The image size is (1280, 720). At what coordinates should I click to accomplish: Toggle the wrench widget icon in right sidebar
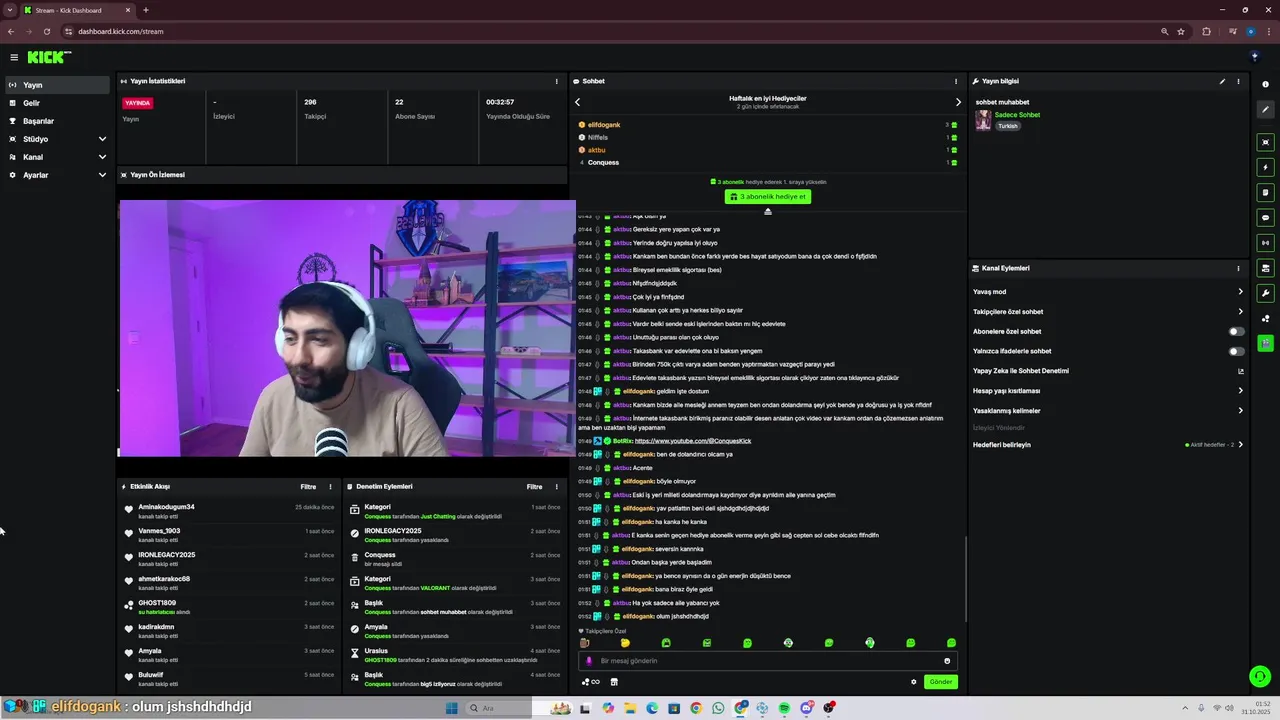click(x=1266, y=293)
